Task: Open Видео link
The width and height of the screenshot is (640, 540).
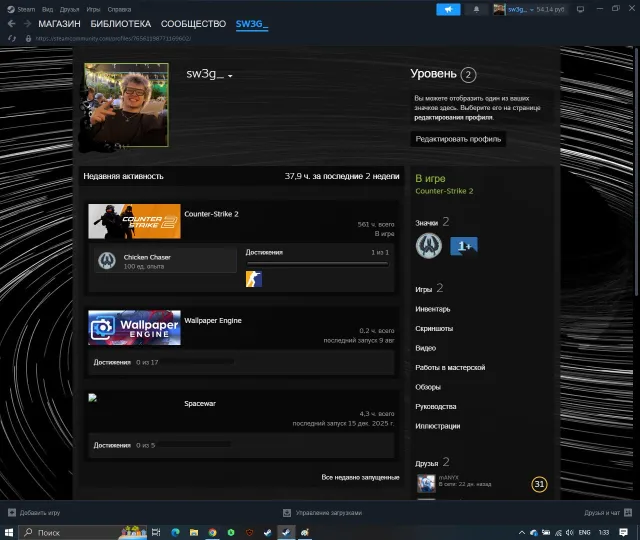Action: click(425, 348)
